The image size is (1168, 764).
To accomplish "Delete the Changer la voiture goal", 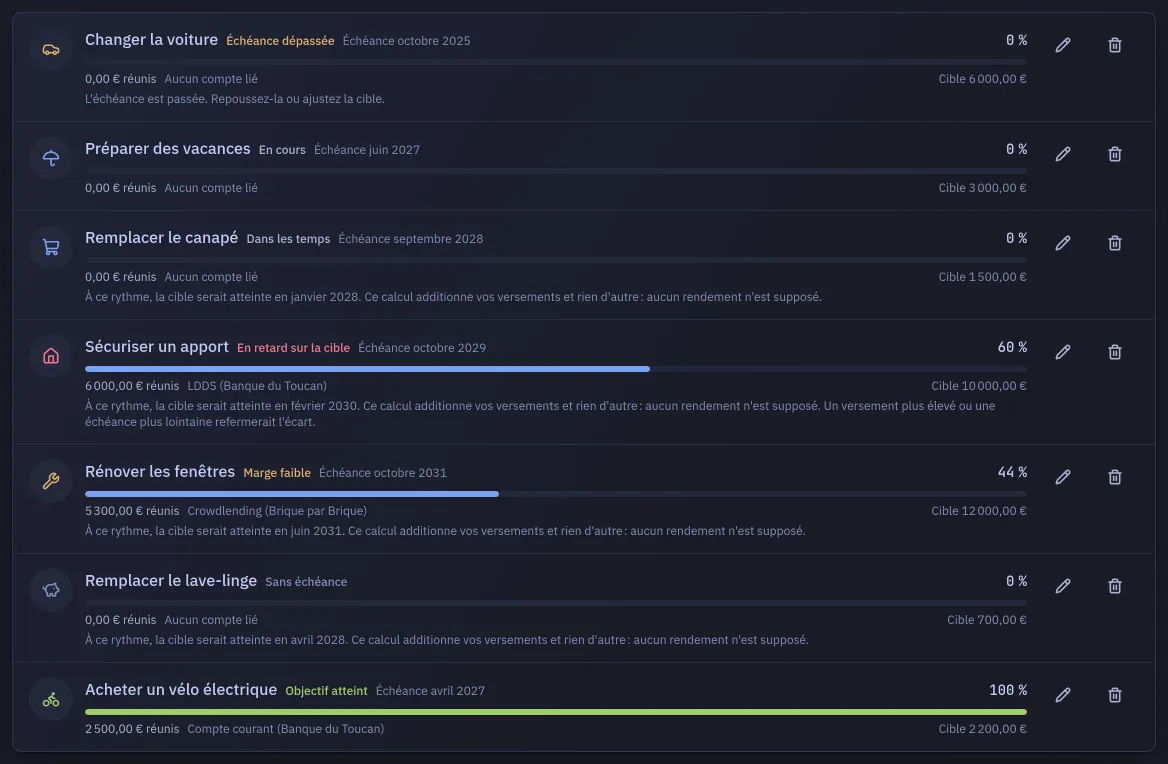I will (1114, 45).
